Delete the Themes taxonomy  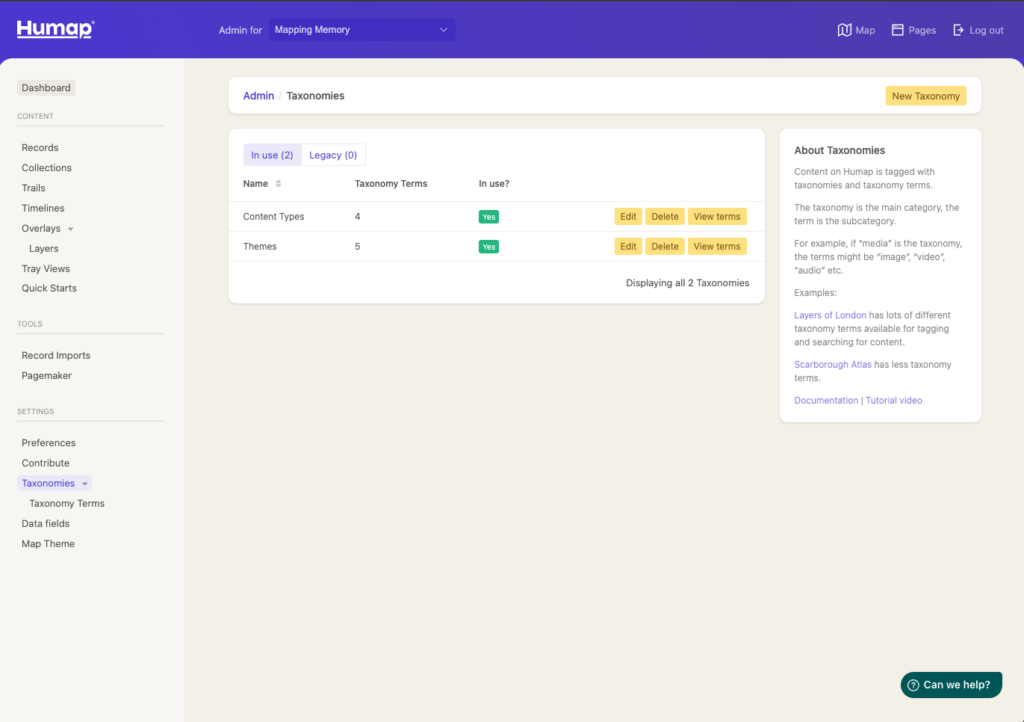[x=665, y=247]
